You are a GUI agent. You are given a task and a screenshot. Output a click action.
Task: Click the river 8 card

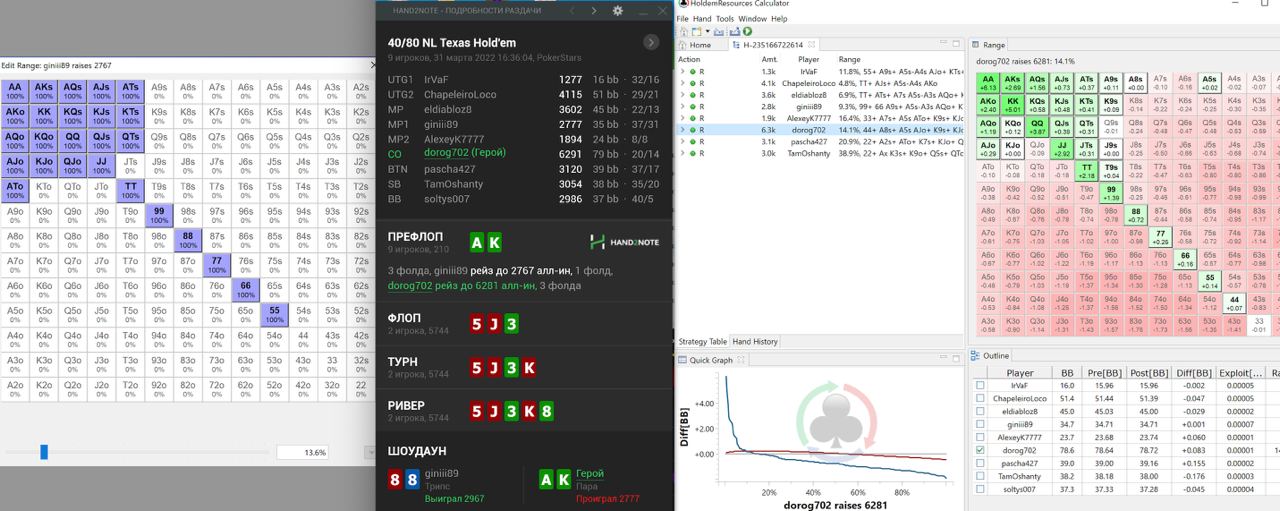pyautogui.click(x=545, y=411)
